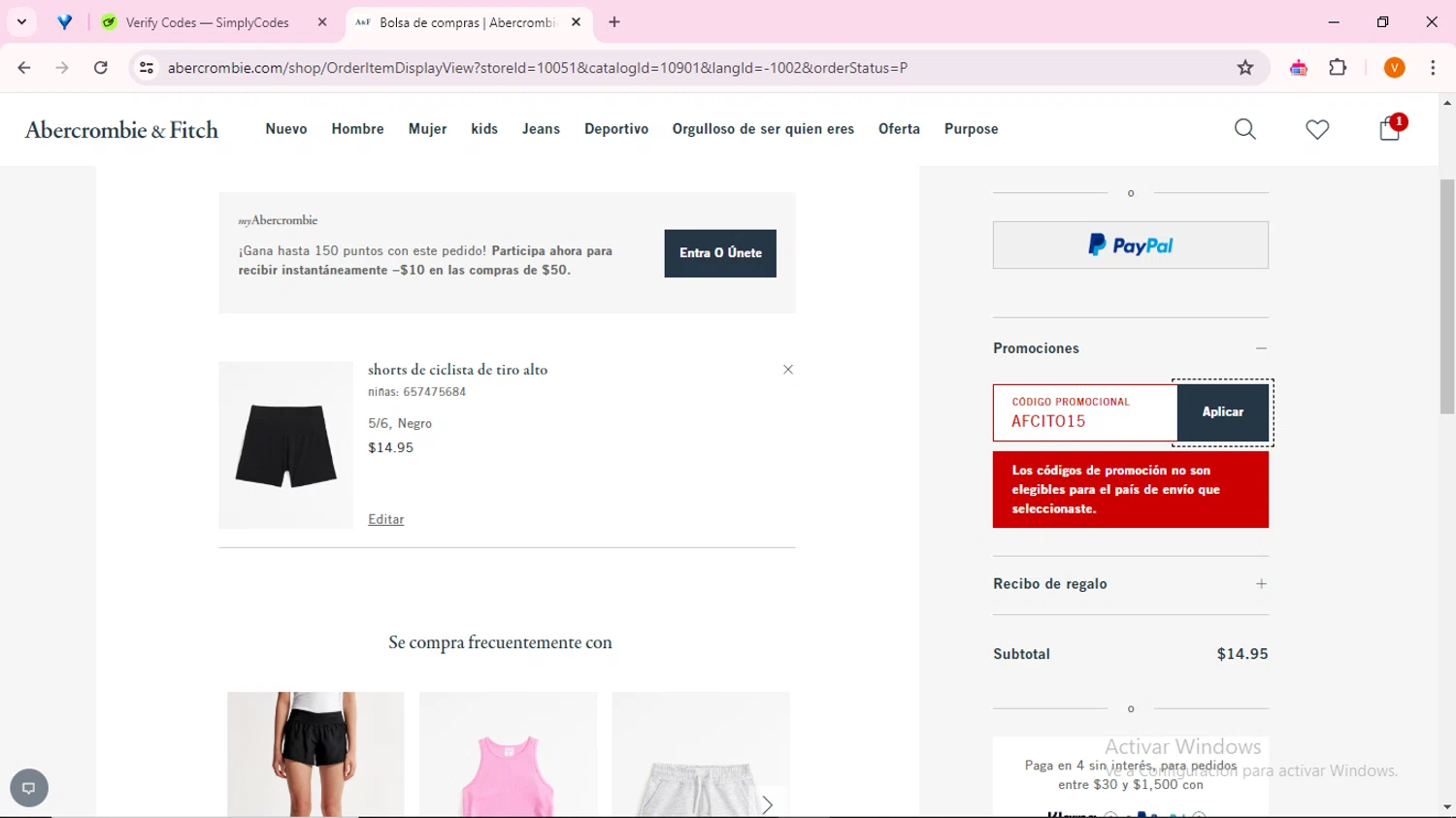Open the SimplyCodes extension icon in toolbar

pyautogui.click(x=1299, y=68)
